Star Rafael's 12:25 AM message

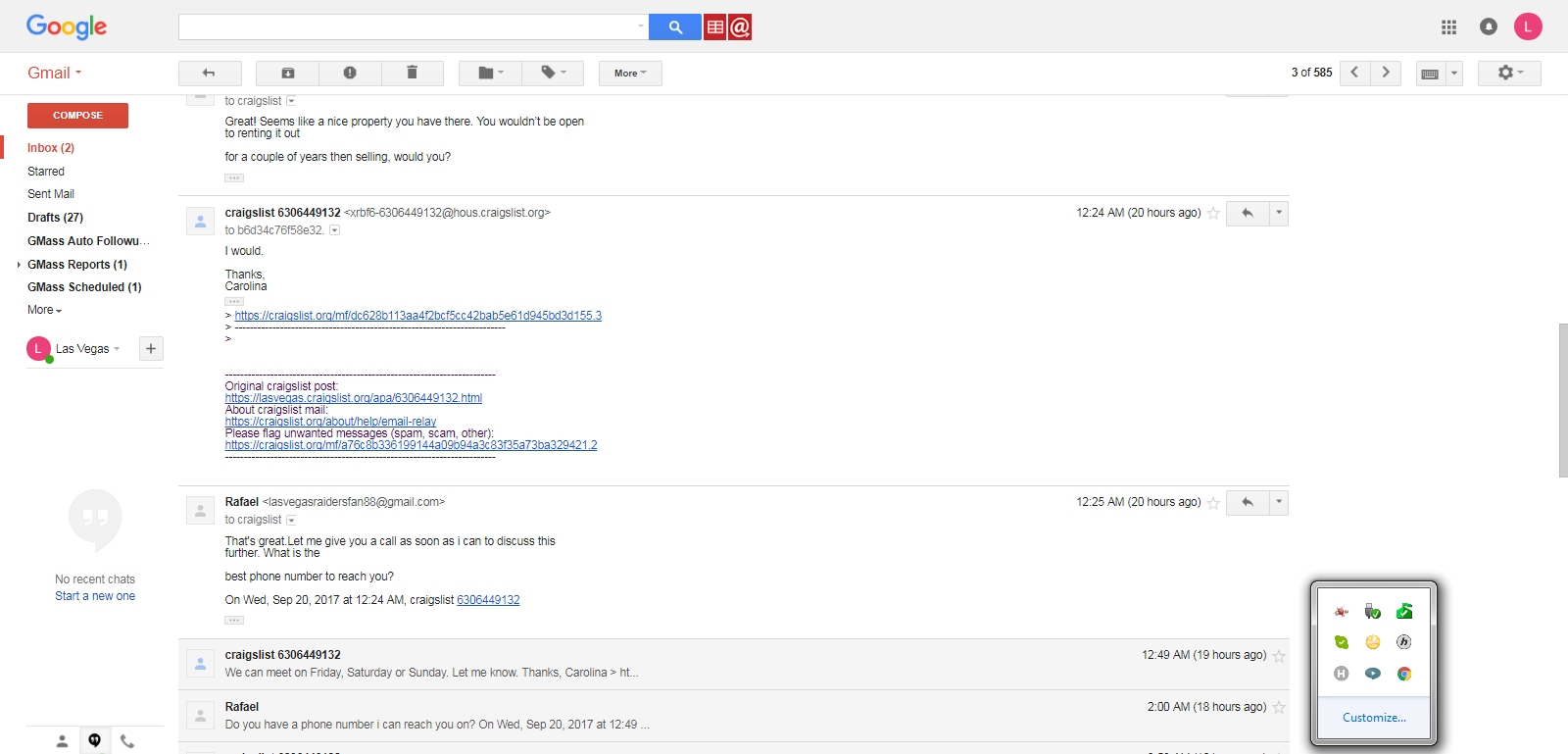(x=1213, y=503)
